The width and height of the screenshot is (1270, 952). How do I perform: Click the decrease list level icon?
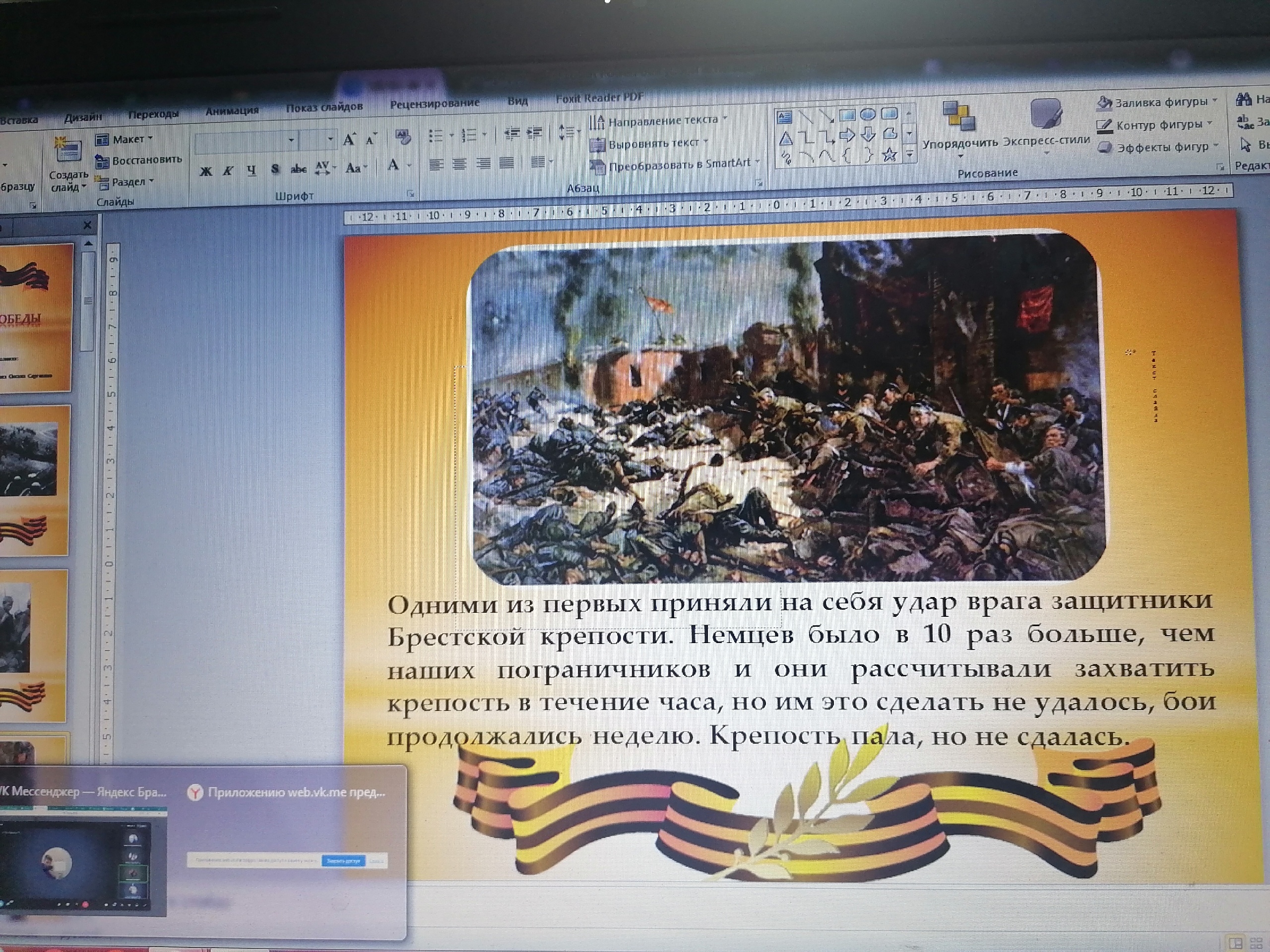pyautogui.click(x=511, y=134)
